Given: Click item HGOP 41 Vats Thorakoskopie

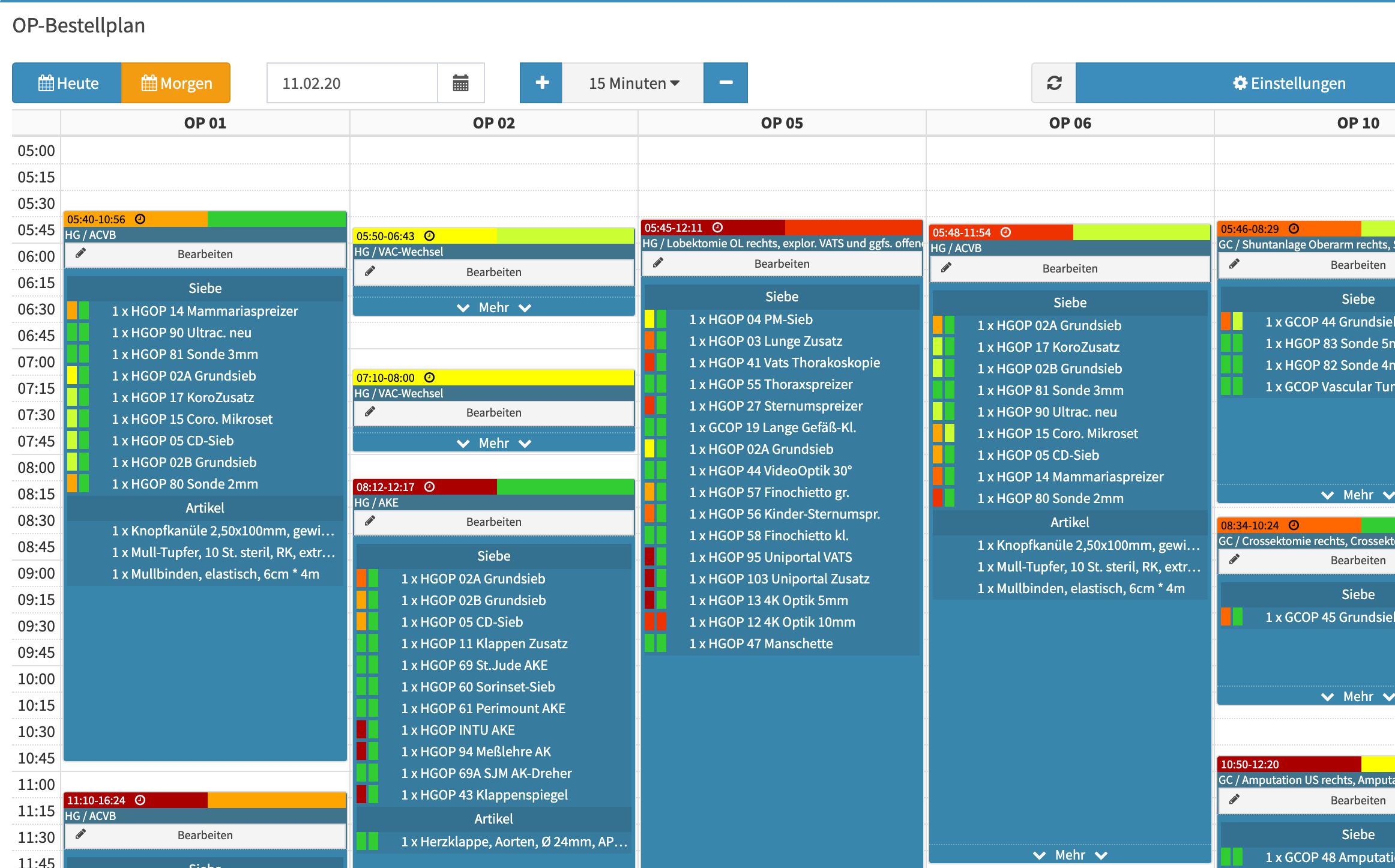Looking at the screenshot, I should [784, 363].
